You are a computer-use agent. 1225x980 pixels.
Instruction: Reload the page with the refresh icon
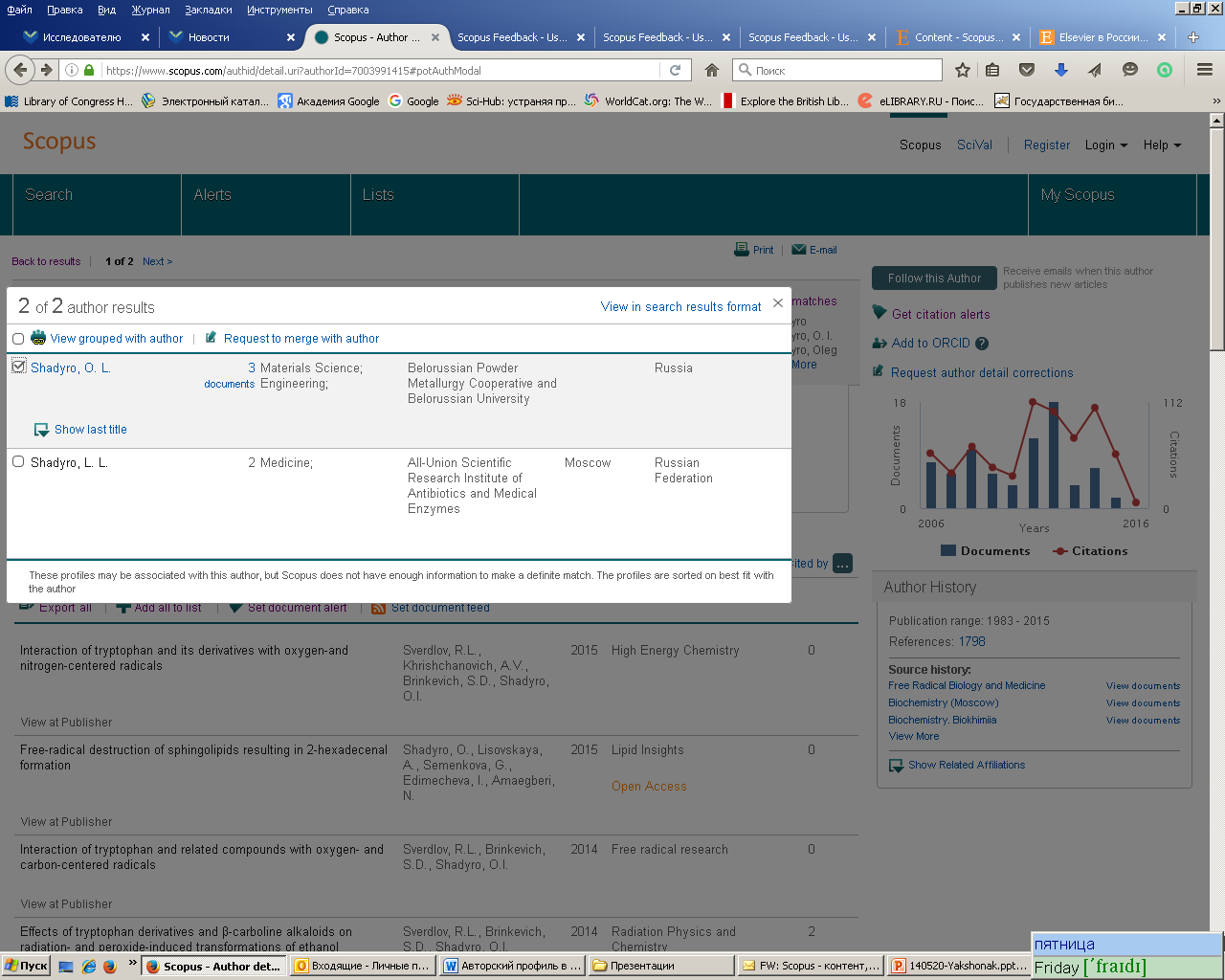click(675, 70)
